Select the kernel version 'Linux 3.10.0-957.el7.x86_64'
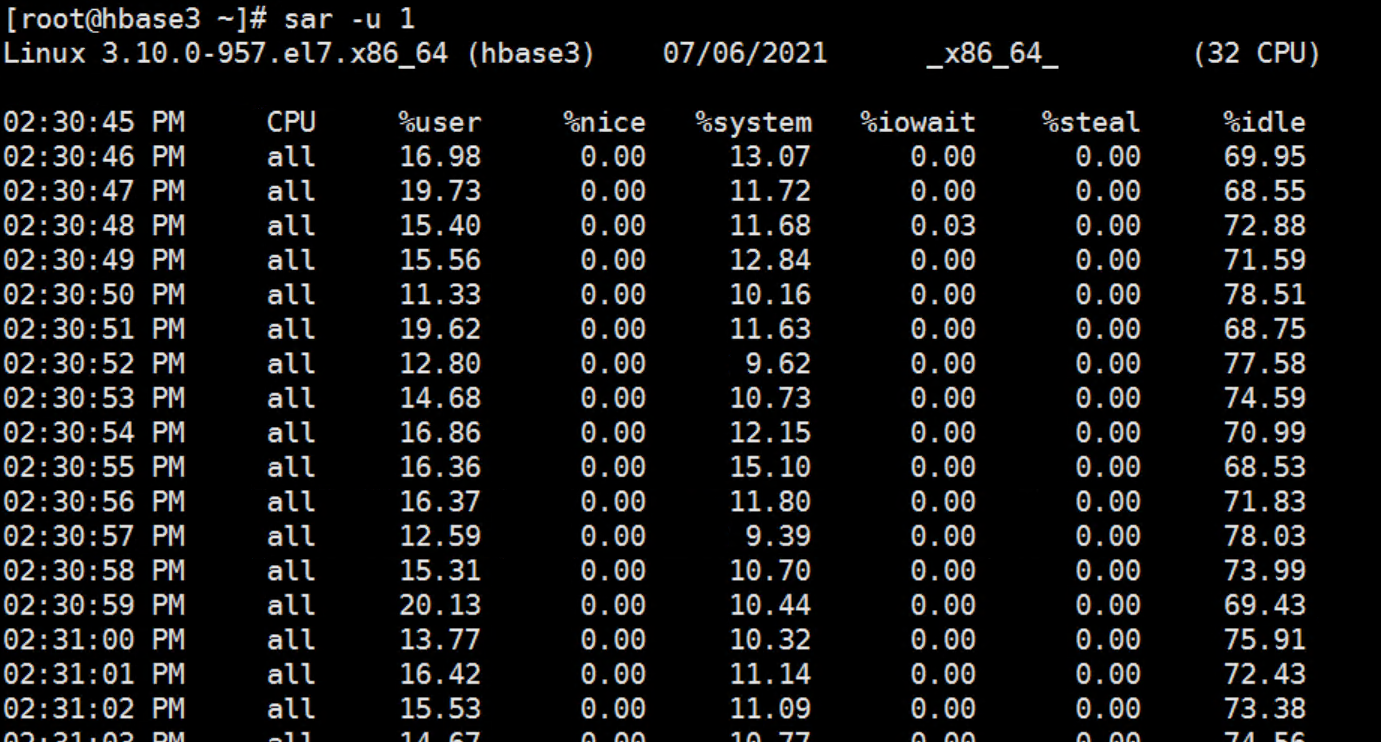The image size is (1381, 742). pyautogui.click(x=226, y=53)
